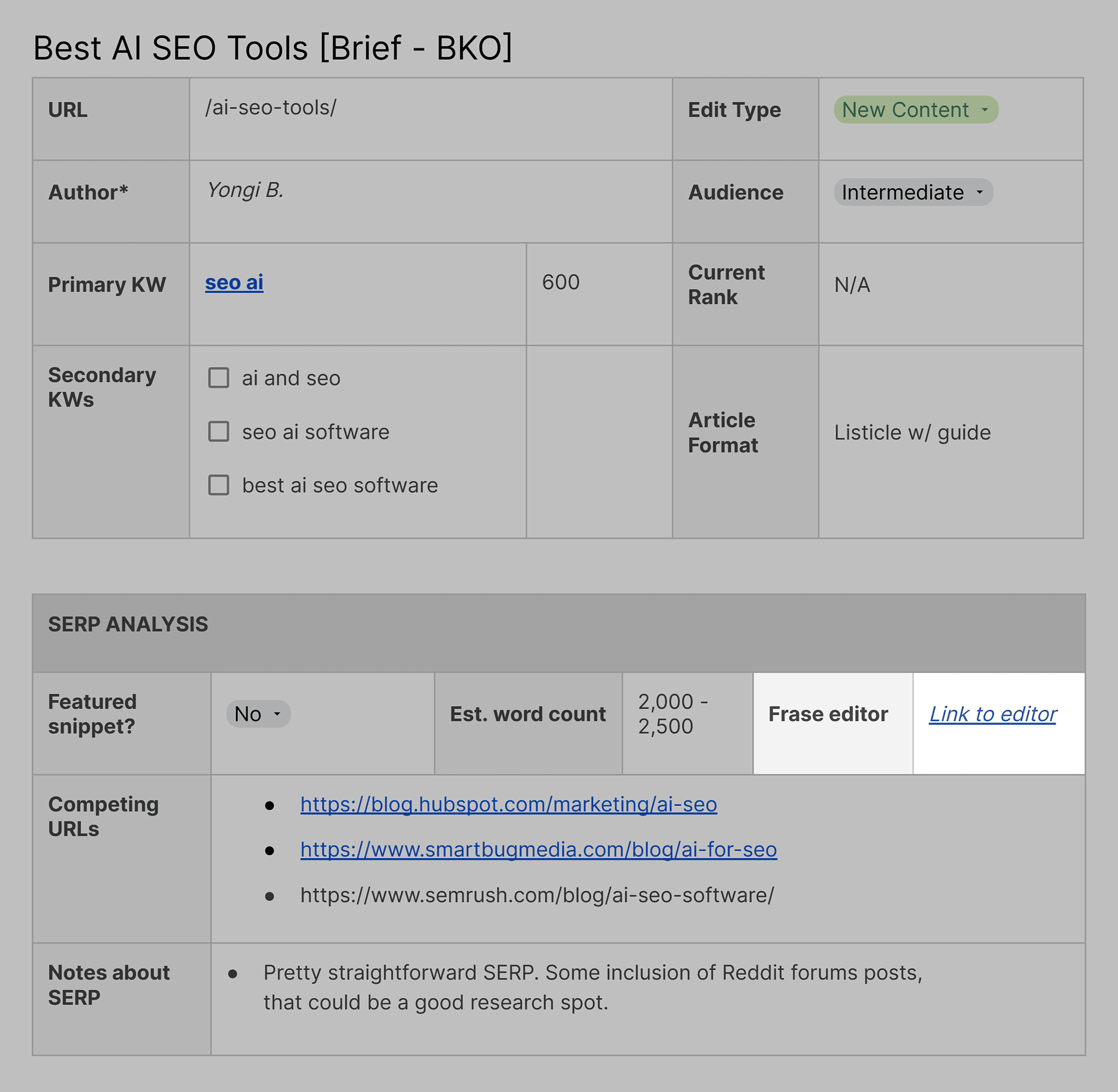Open the SmartBug Media blog link
Viewport: 1118px width, 1092px height.
(x=538, y=850)
